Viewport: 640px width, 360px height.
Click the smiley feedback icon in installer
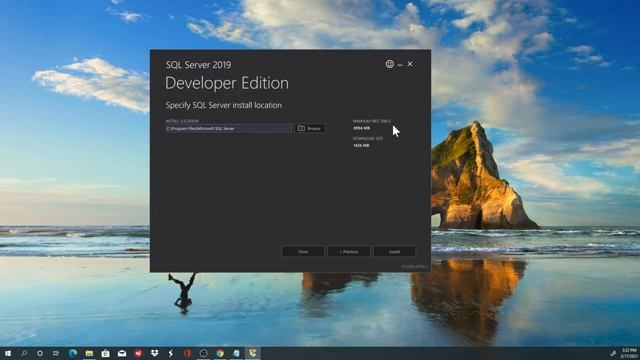coord(389,64)
